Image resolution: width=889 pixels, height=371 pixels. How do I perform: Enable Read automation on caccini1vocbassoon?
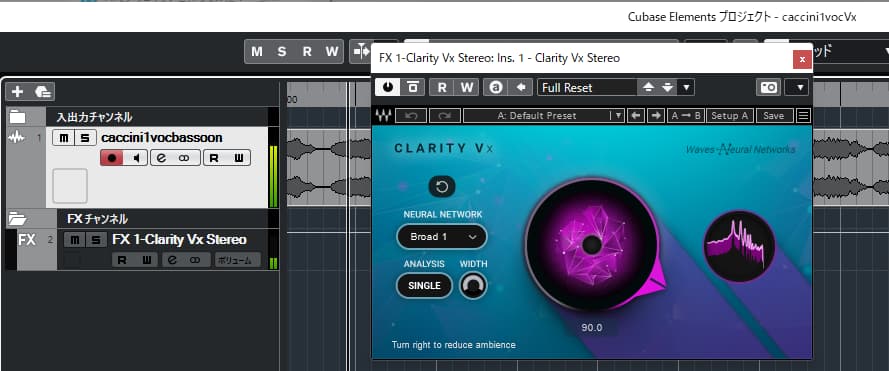click(x=214, y=158)
